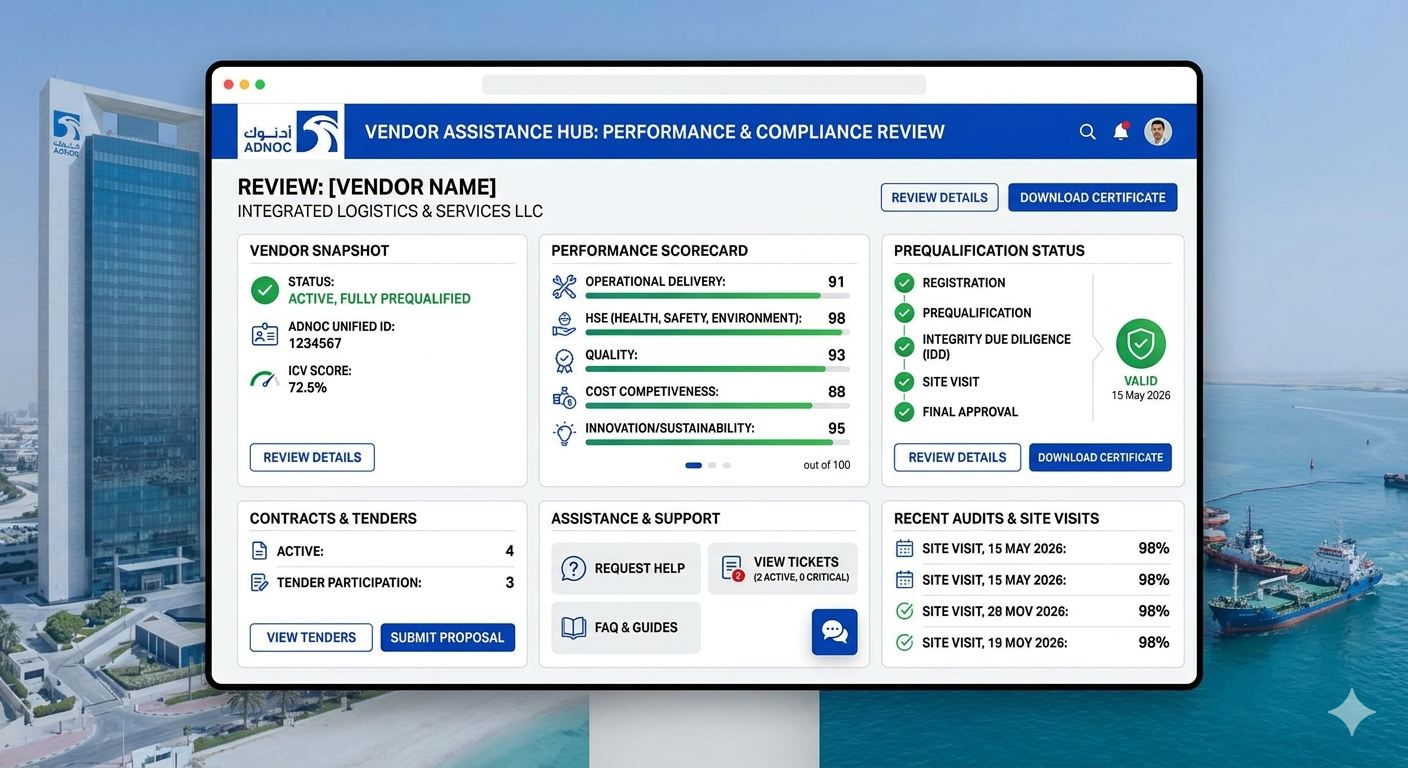Click the Operational Delivery tools icon
Screen dimensions: 1408x768
pos(564,287)
